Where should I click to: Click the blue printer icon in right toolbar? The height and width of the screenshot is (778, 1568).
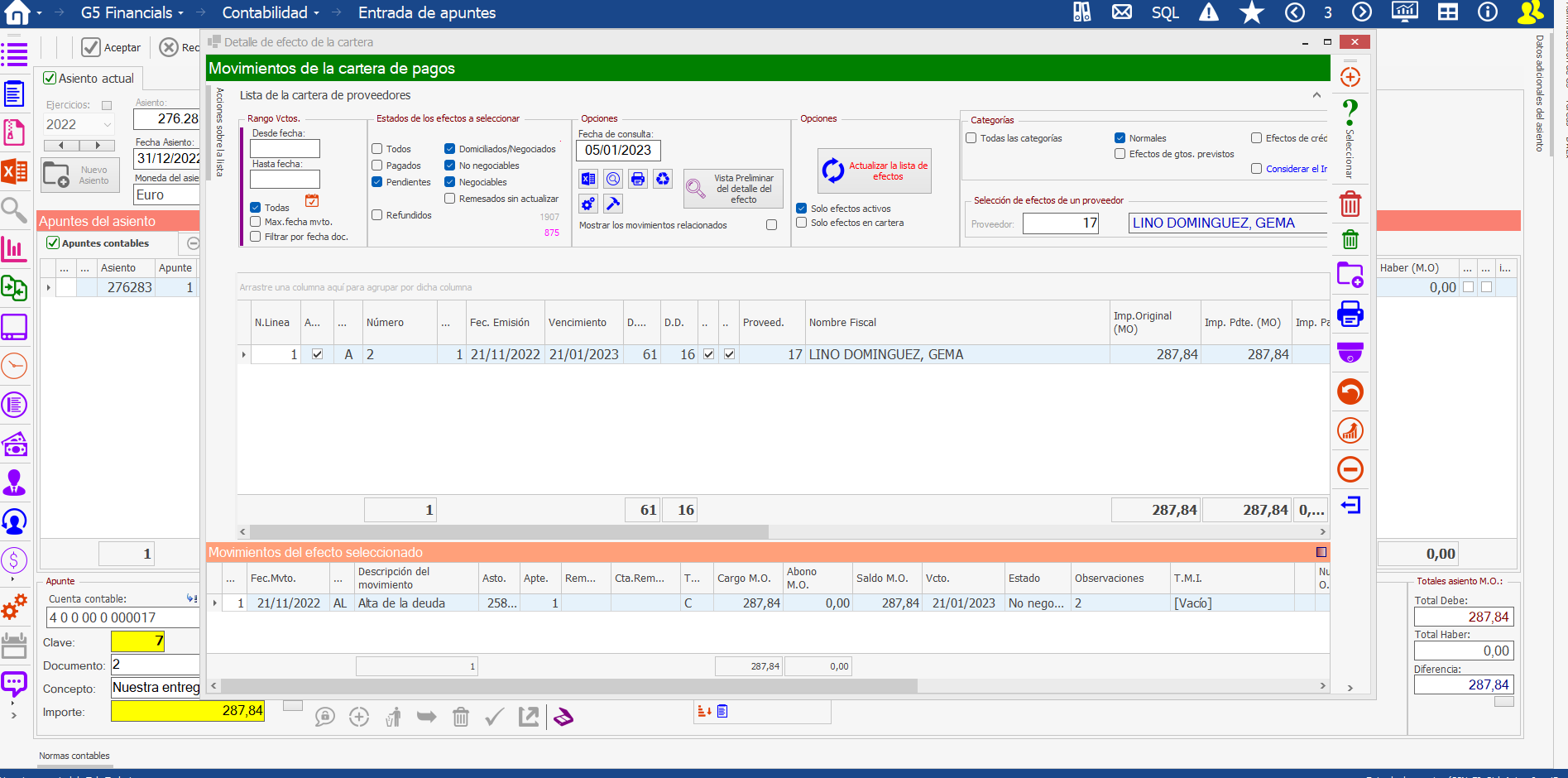[1350, 314]
